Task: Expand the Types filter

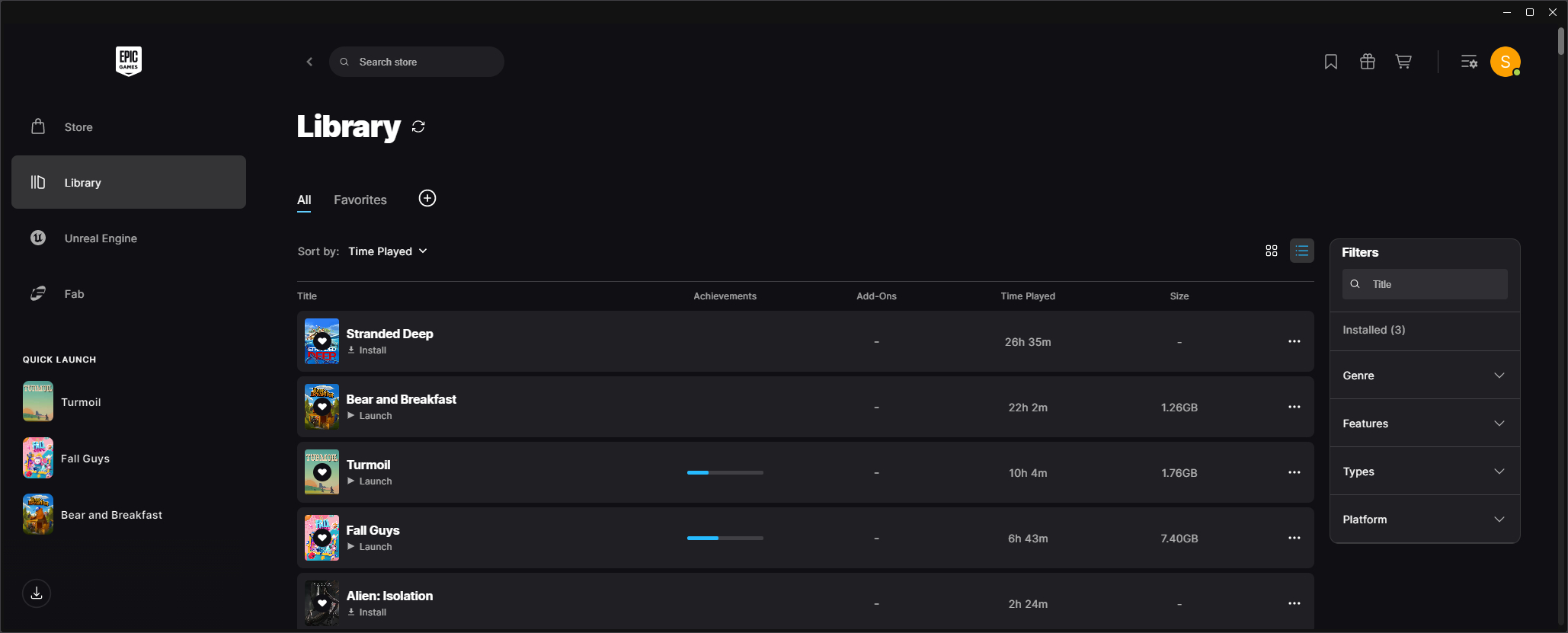Action: 1425,472
